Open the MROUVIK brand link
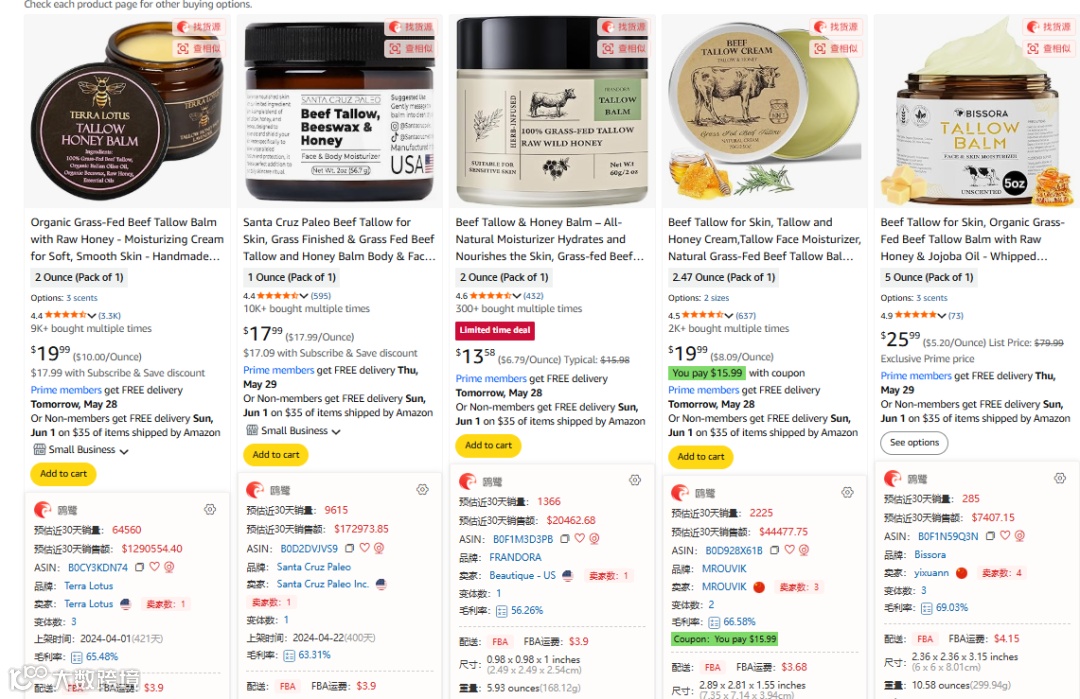The height and width of the screenshot is (699, 1080). [724, 569]
